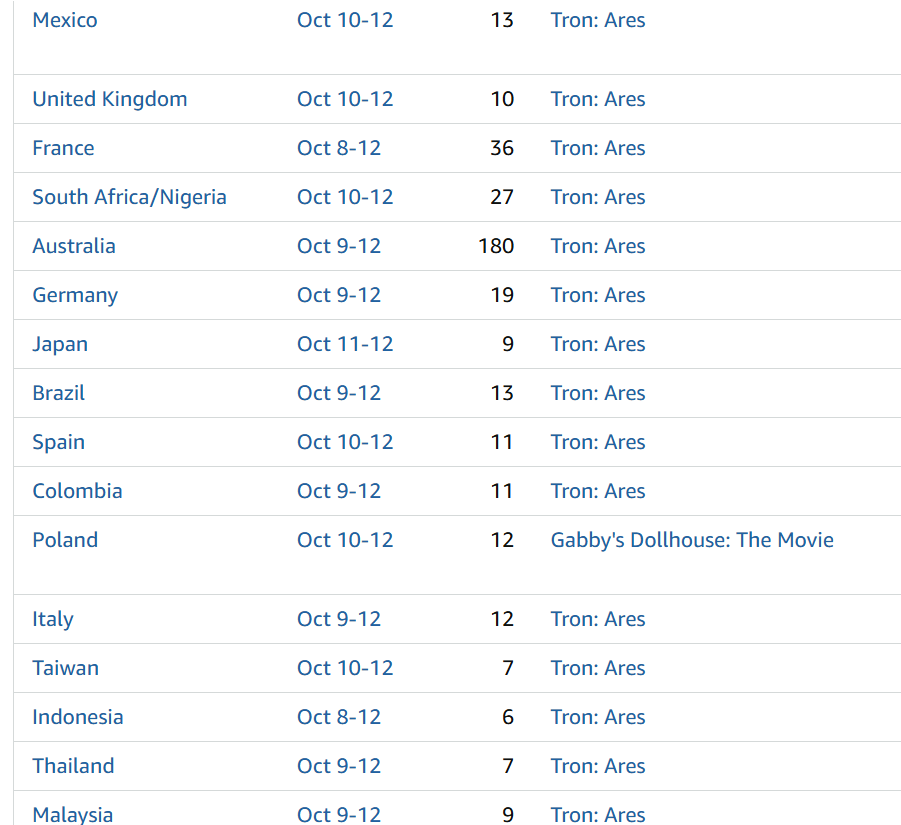Click Italy's Tron: Ares link
901x825 pixels.
597,619
